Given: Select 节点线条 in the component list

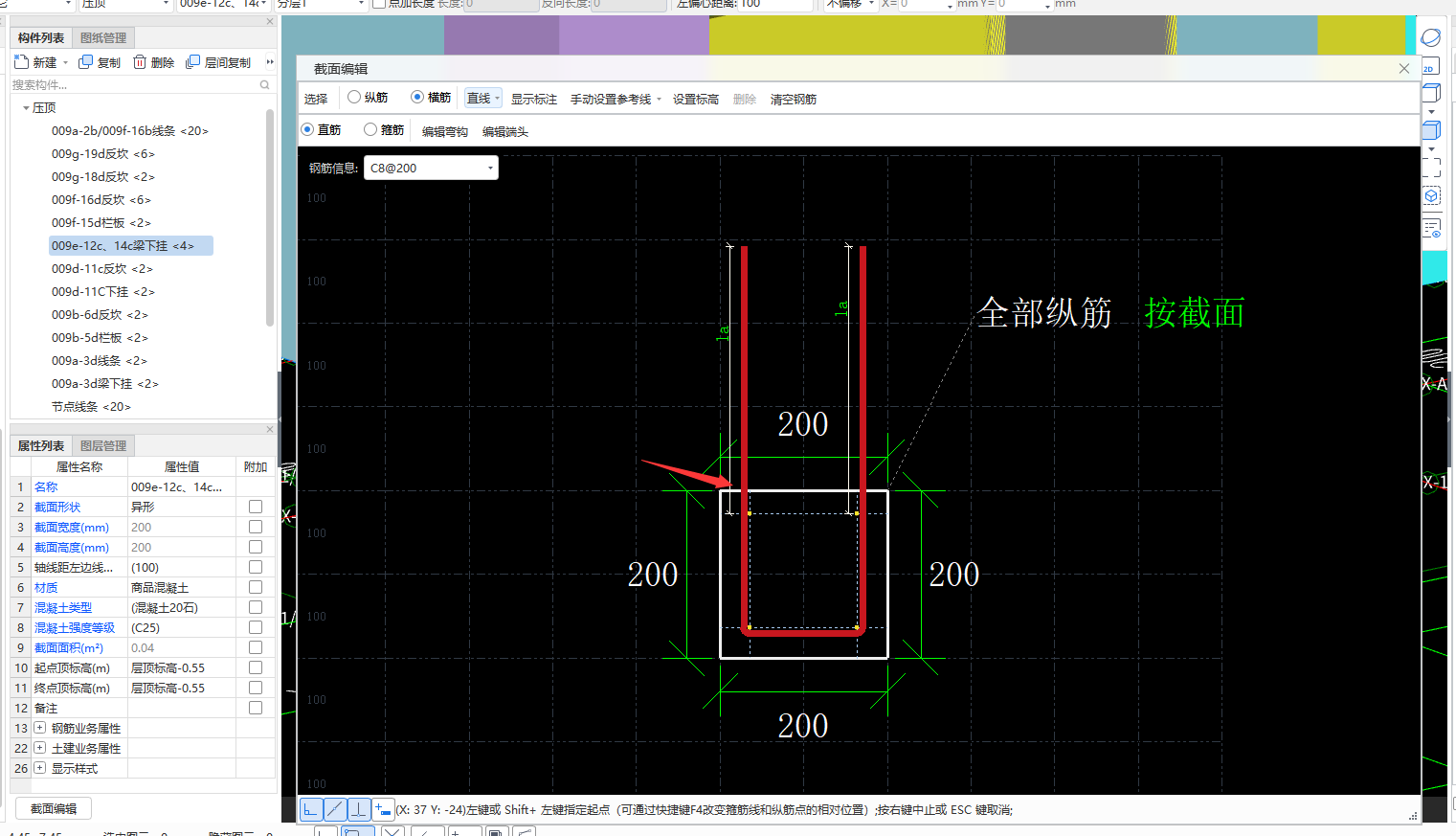Looking at the screenshot, I should click(x=91, y=406).
